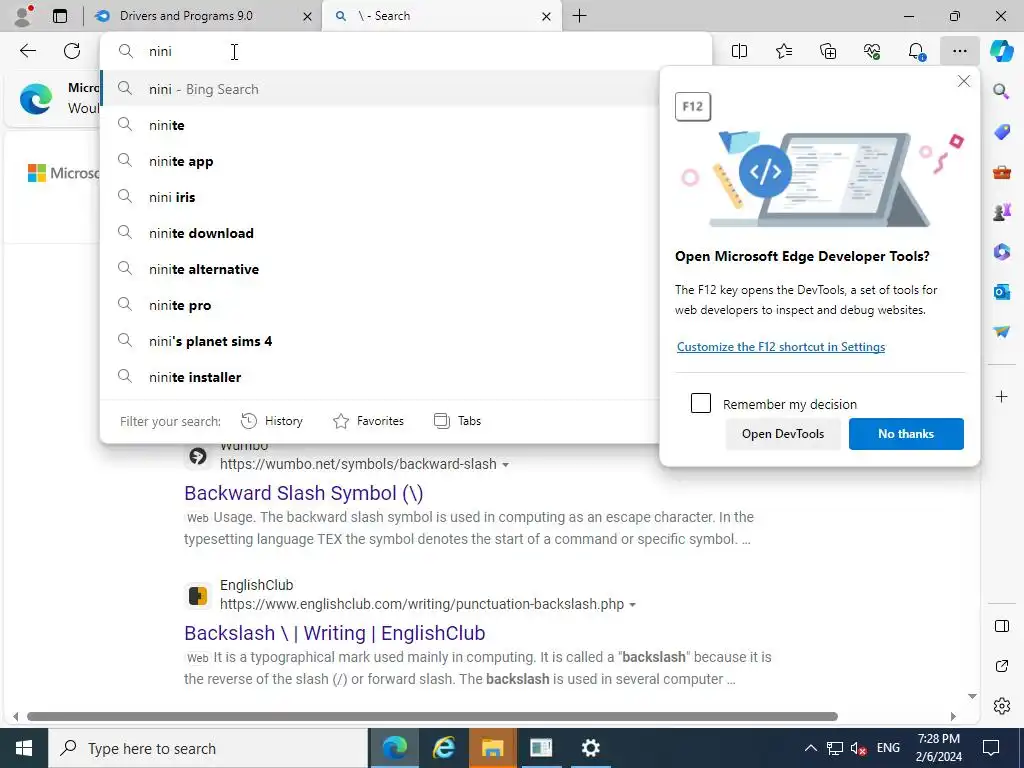Screen dimensions: 1024x768
Task: Open Customize the F12 shortcut in Settings link
Action: 780,347
